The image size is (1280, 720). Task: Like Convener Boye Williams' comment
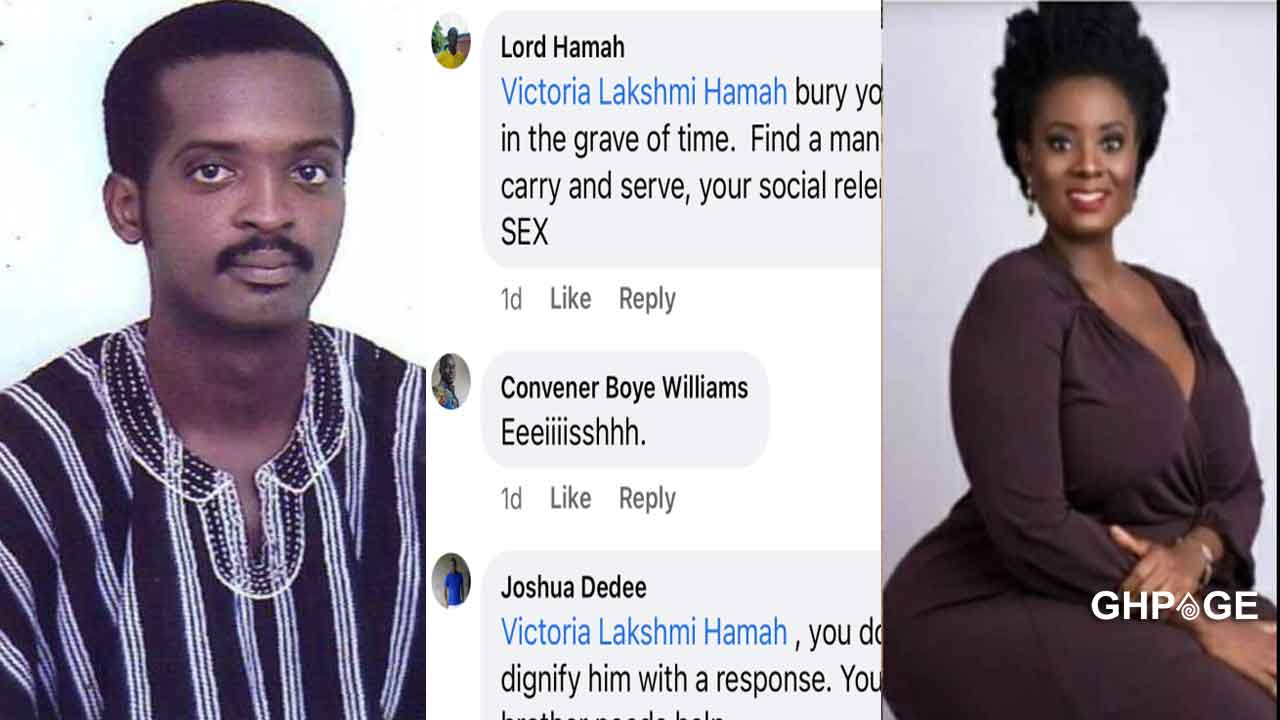click(570, 497)
